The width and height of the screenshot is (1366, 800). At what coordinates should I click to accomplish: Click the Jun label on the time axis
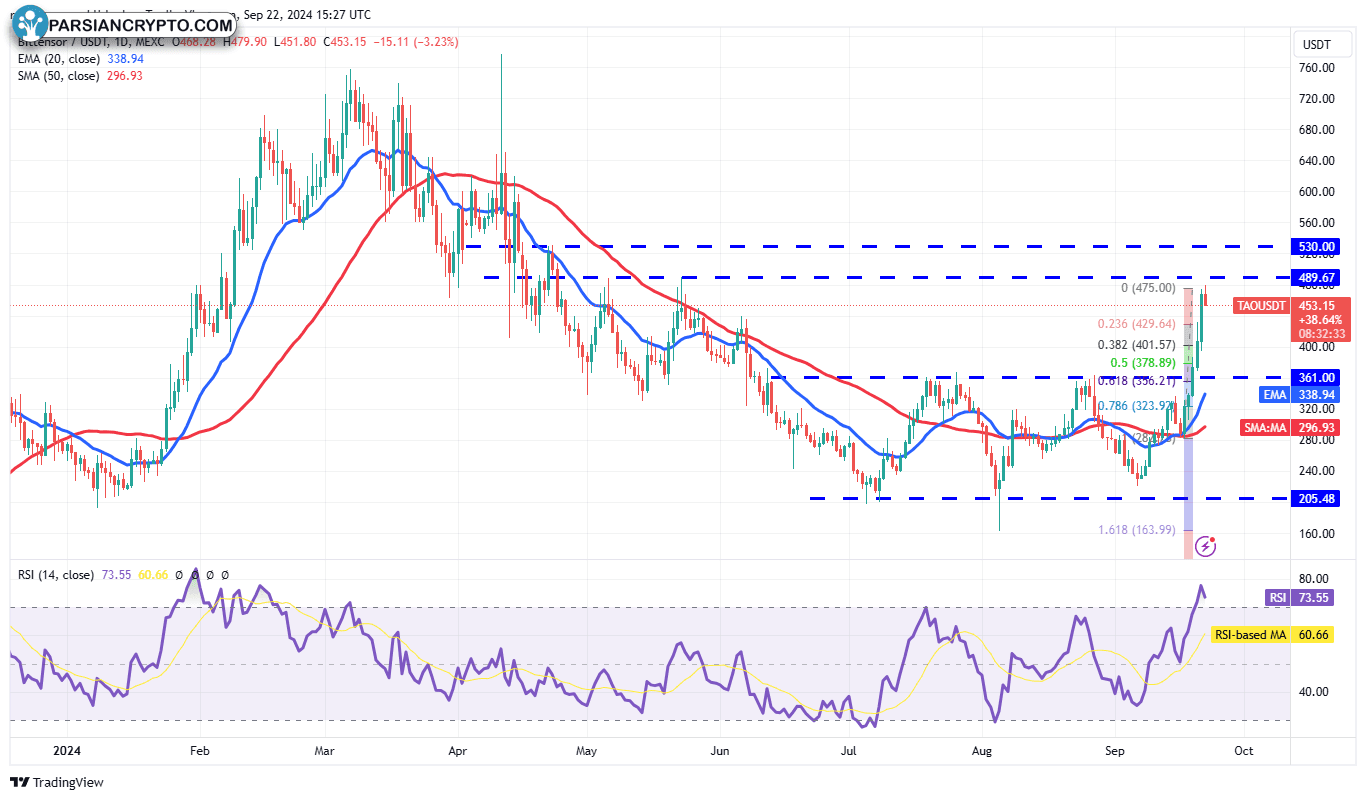[719, 749]
